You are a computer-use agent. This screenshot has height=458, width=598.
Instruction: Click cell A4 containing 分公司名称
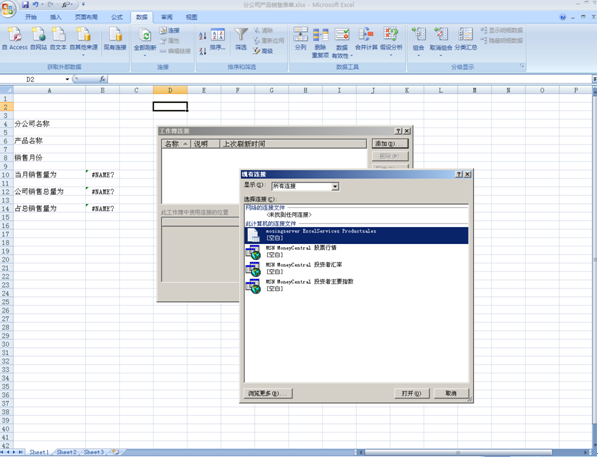point(50,124)
